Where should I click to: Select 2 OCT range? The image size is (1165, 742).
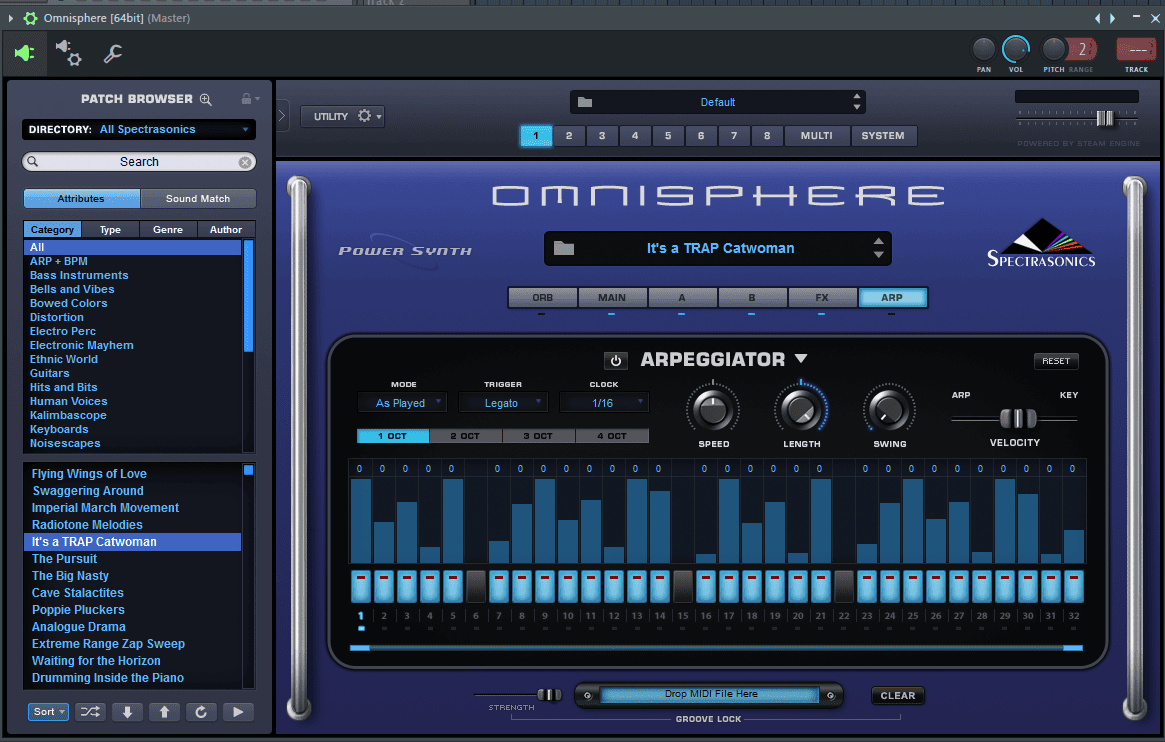pos(465,436)
